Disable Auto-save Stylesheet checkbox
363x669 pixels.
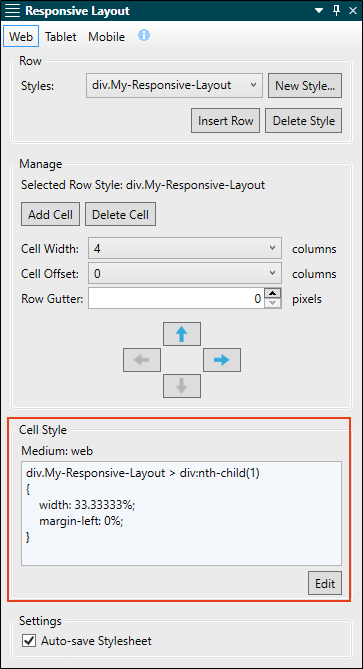(x=29, y=640)
